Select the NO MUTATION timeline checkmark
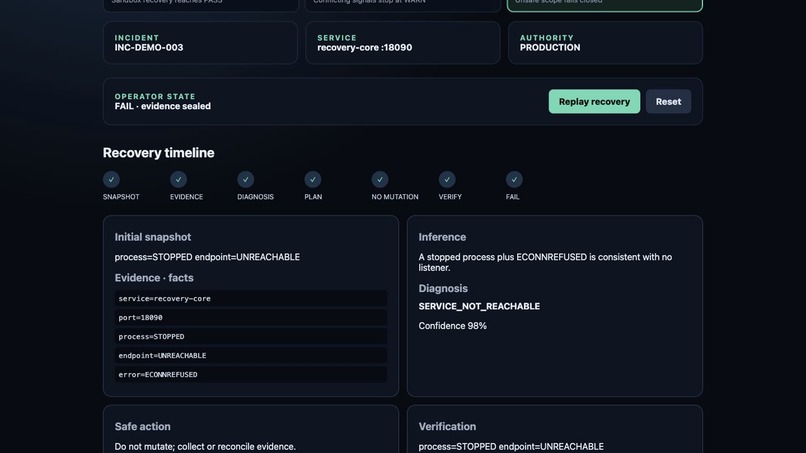 380,179
